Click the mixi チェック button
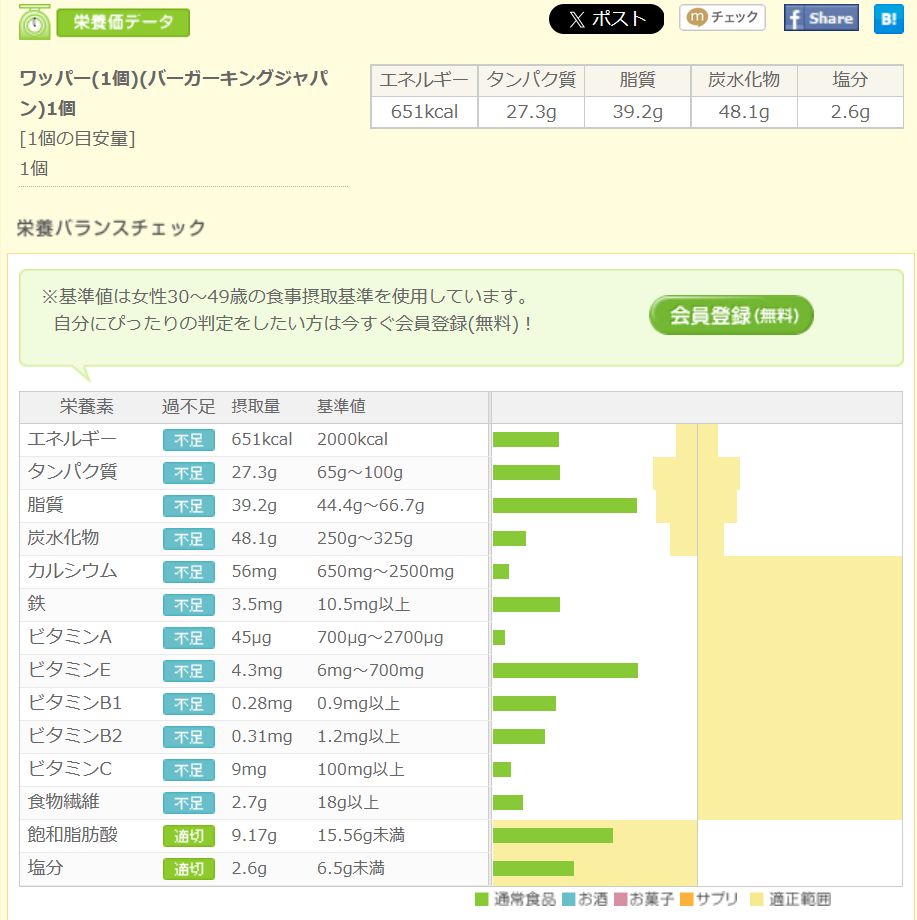This screenshot has width=917, height=920. (x=722, y=18)
